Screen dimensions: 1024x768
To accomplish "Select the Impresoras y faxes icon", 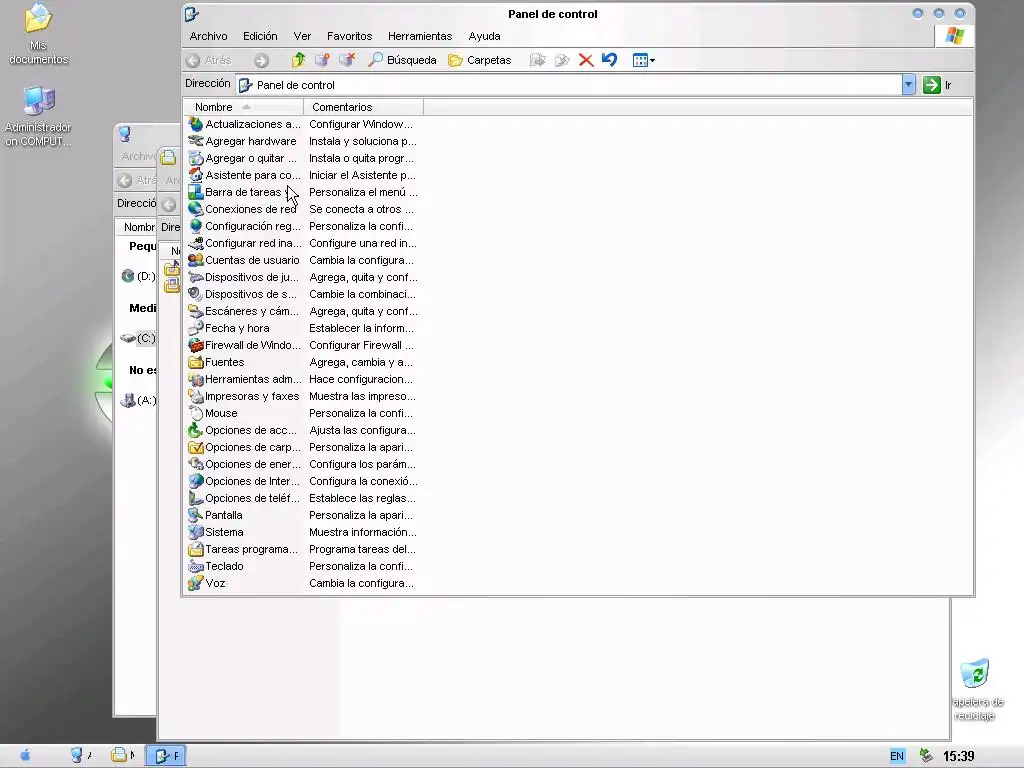I will click(x=196, y=396).
